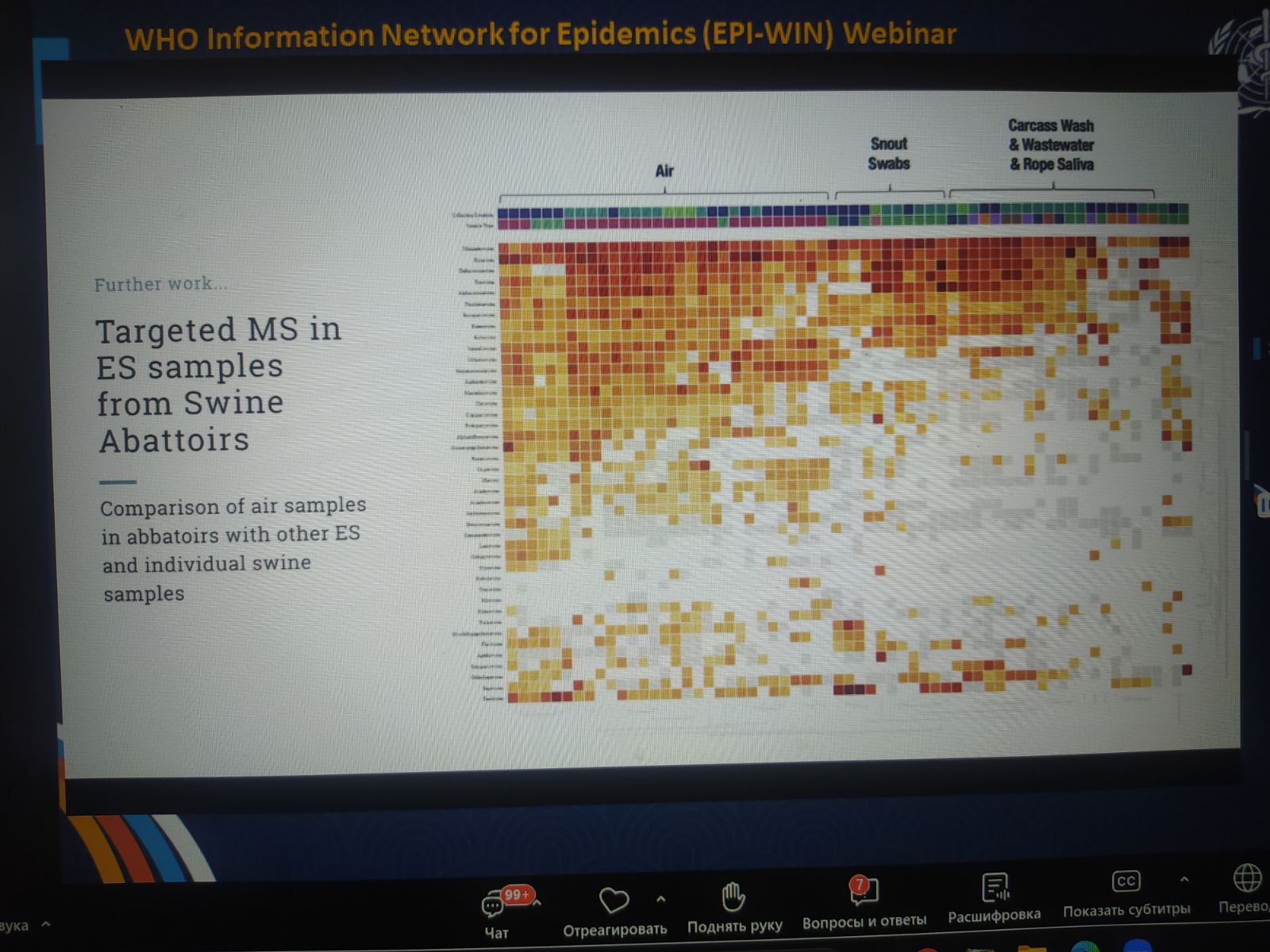
Task: Select the "Air" group label on heatmap
Action: click(x=664, y=171)
